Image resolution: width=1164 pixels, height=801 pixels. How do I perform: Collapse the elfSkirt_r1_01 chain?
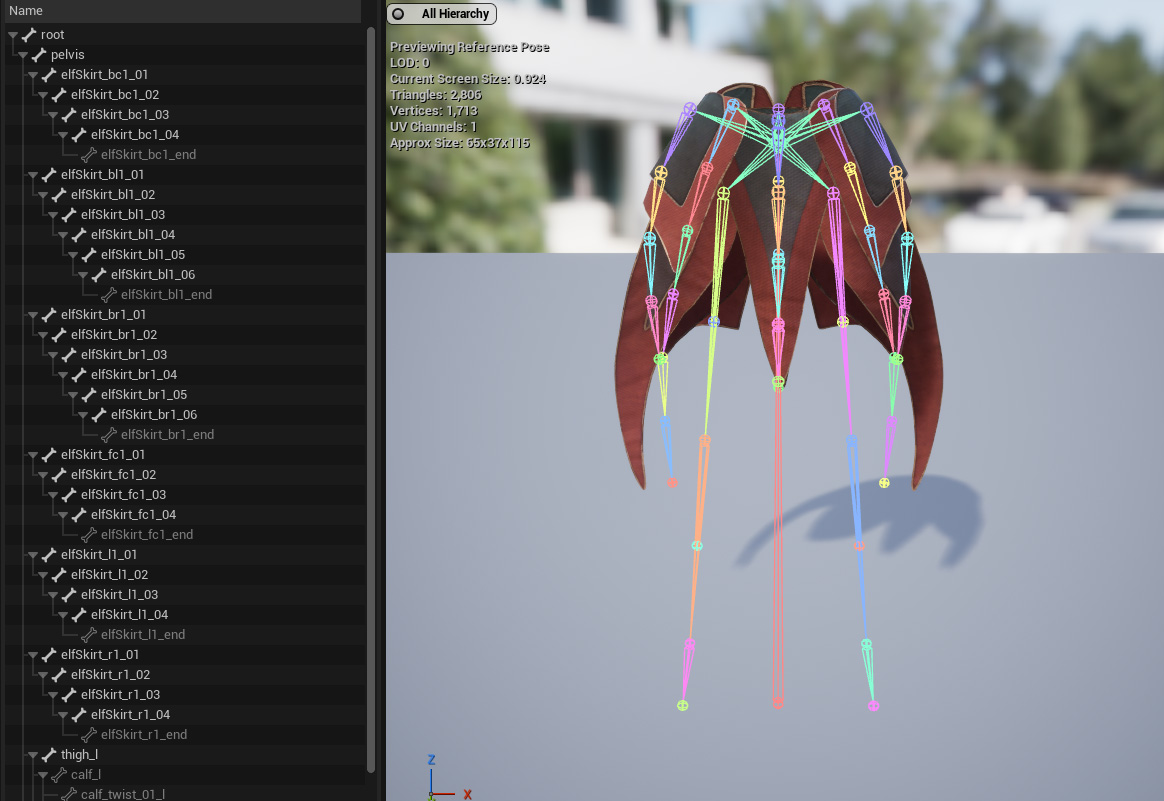pos(33,655)
